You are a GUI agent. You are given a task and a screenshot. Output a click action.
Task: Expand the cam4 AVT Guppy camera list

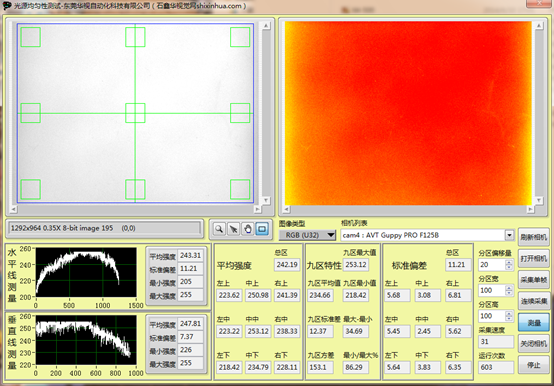pos(509,235)
